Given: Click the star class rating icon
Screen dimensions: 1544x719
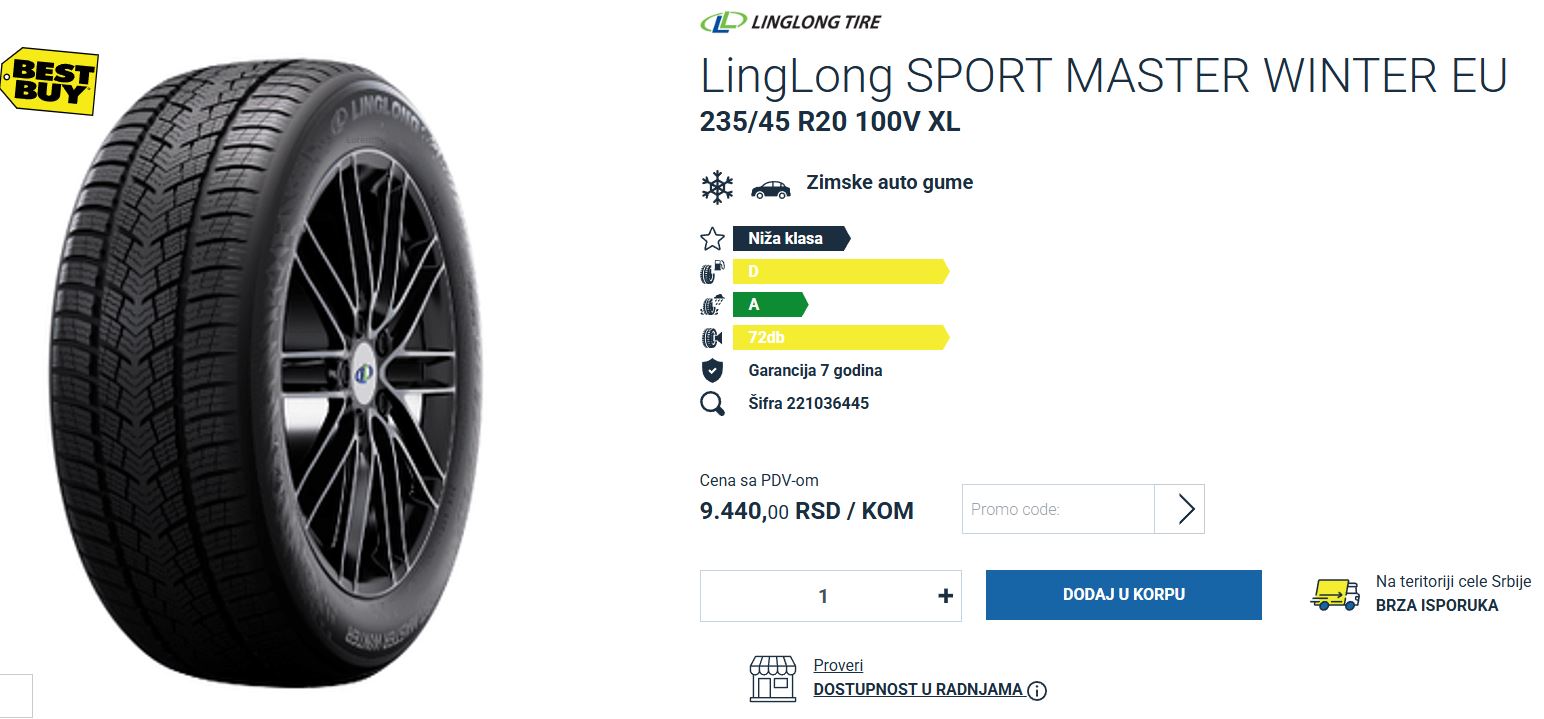Looking at the screenshot, I should (x=712, y=239).
